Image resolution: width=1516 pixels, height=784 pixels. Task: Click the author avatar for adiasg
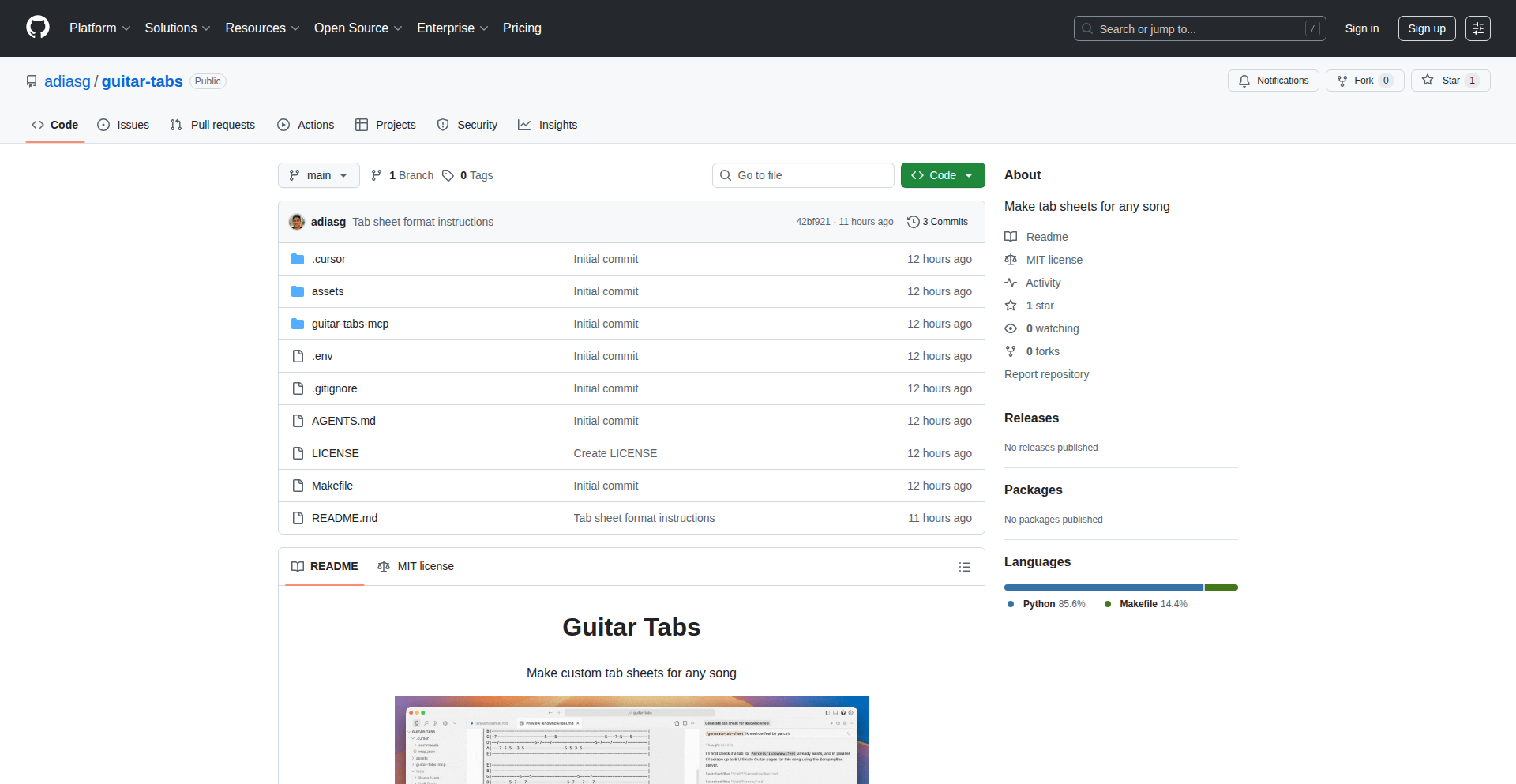(x=297, y=222)
